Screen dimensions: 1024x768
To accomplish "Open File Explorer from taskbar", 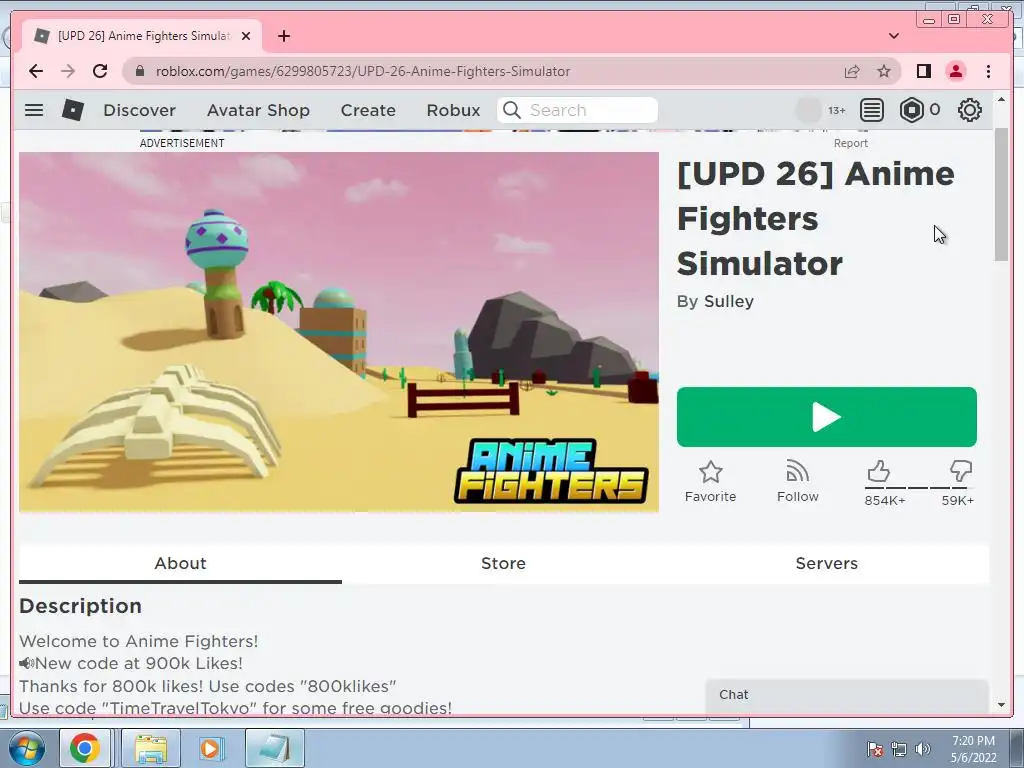I will (x=151, y=748).
